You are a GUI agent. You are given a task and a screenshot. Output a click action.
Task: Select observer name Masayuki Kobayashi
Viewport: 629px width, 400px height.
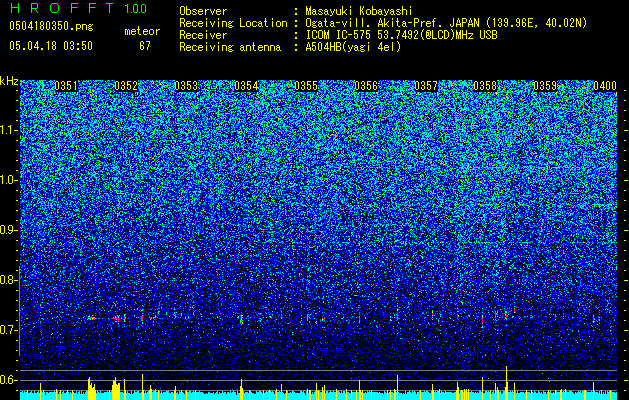pos(359,11)
